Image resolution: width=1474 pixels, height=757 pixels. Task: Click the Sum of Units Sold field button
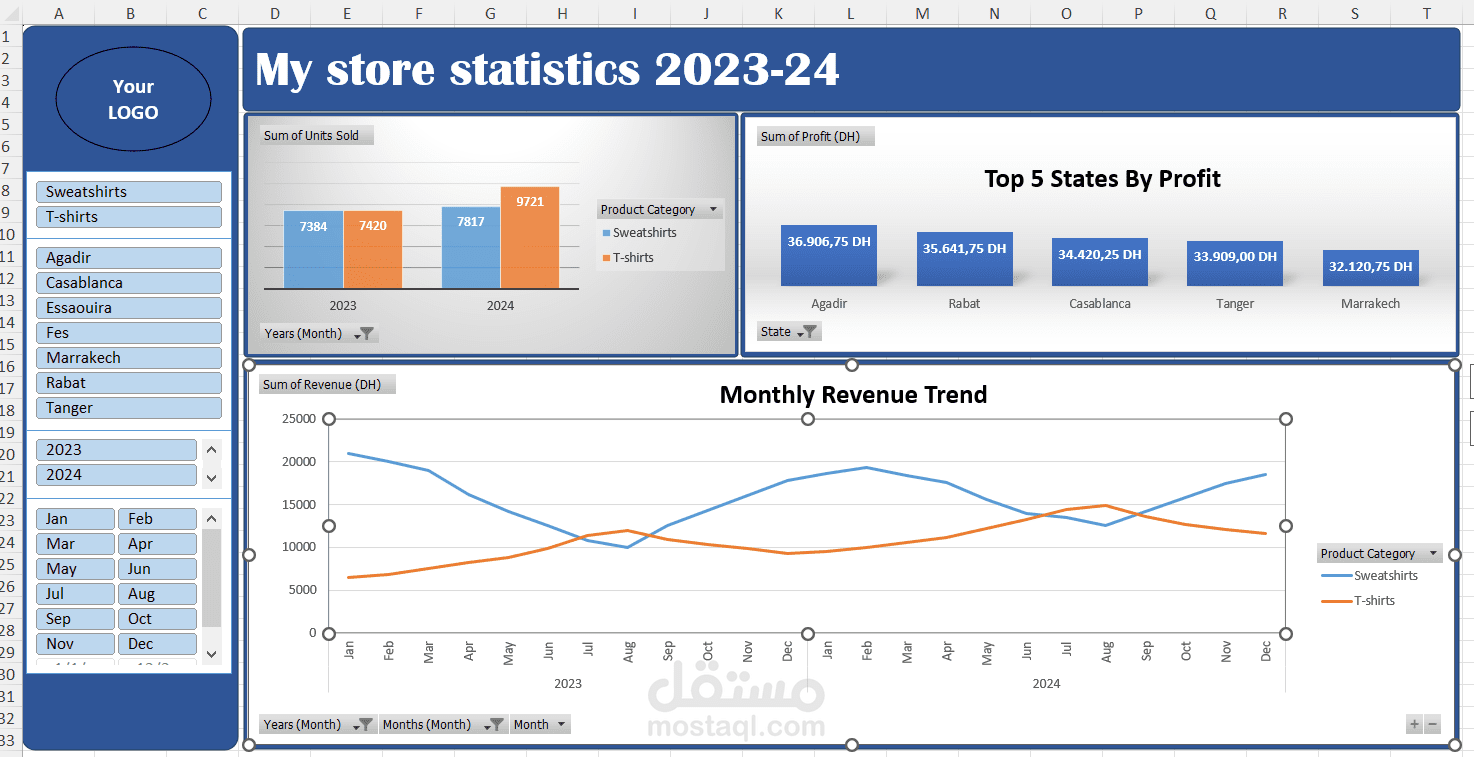(315, 135)
